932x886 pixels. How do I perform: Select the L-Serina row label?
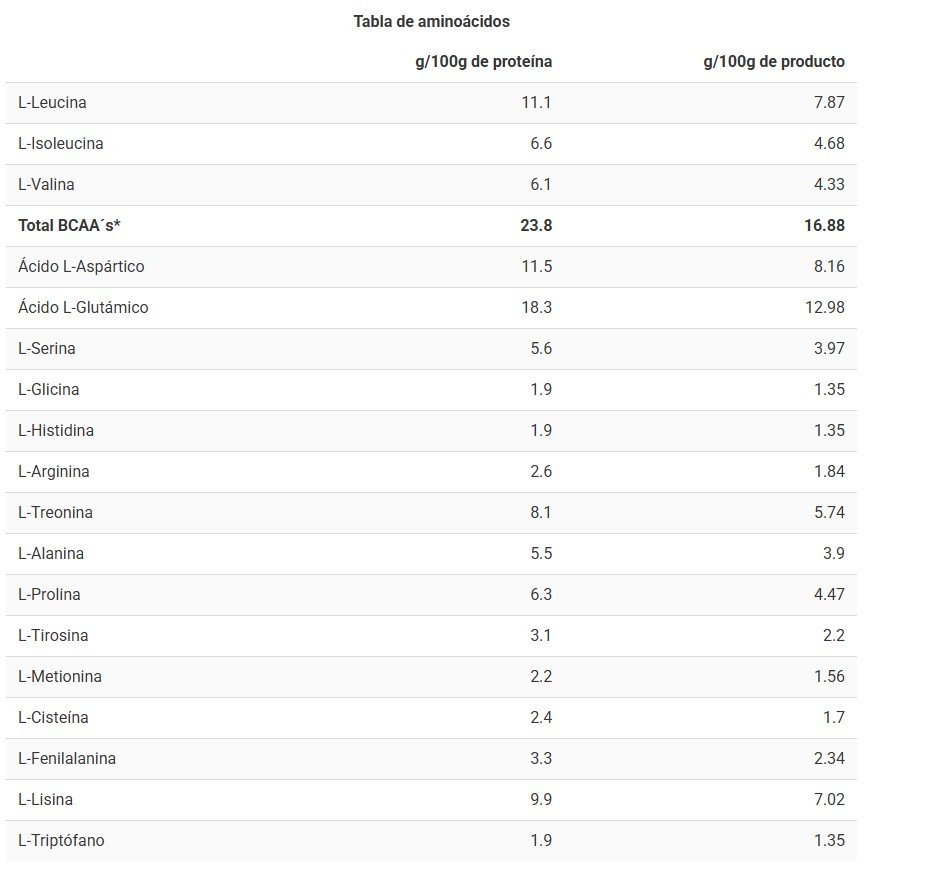[46, 349]
